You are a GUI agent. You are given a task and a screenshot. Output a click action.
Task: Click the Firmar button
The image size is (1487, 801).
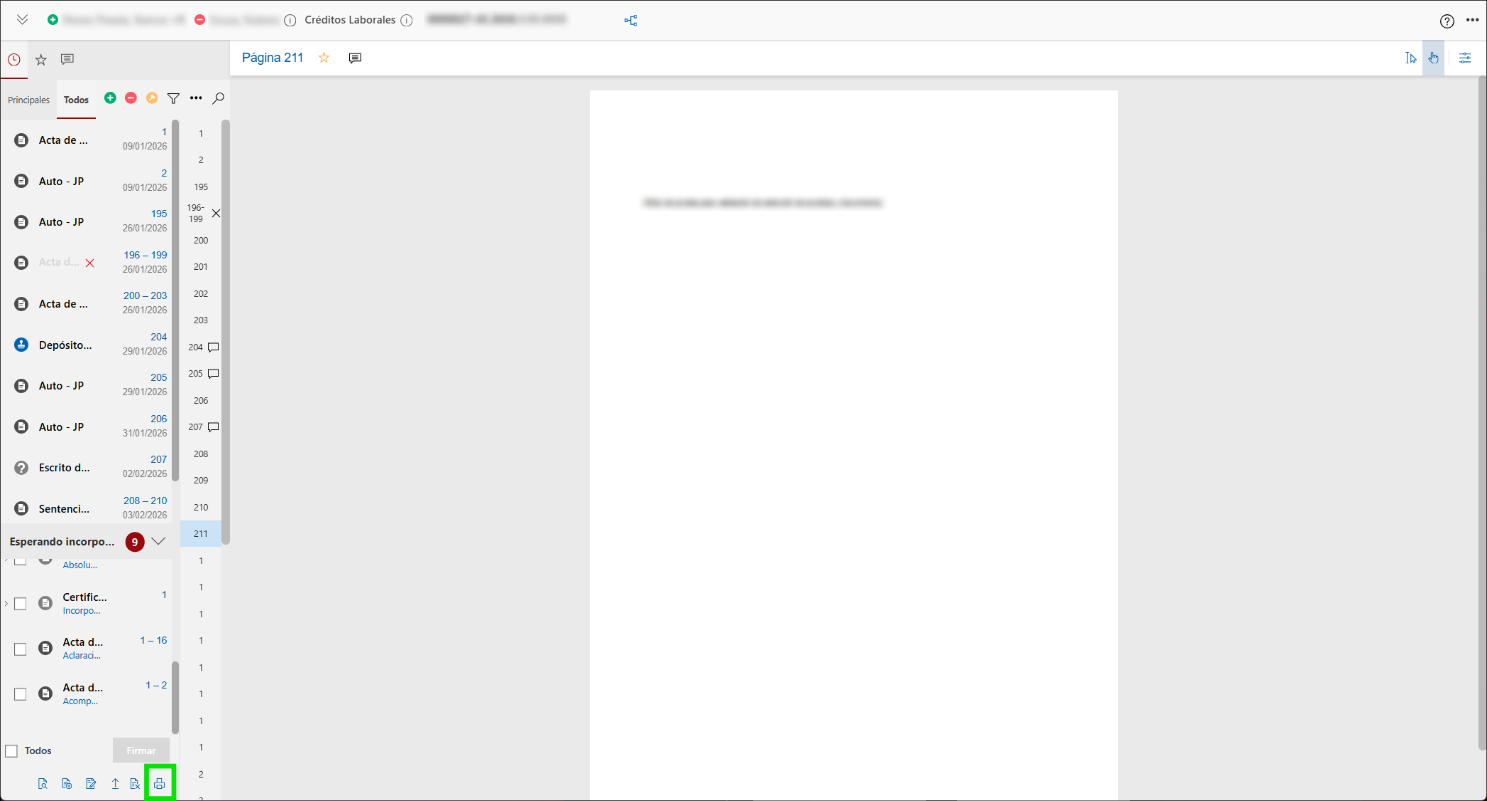point(141,751)
